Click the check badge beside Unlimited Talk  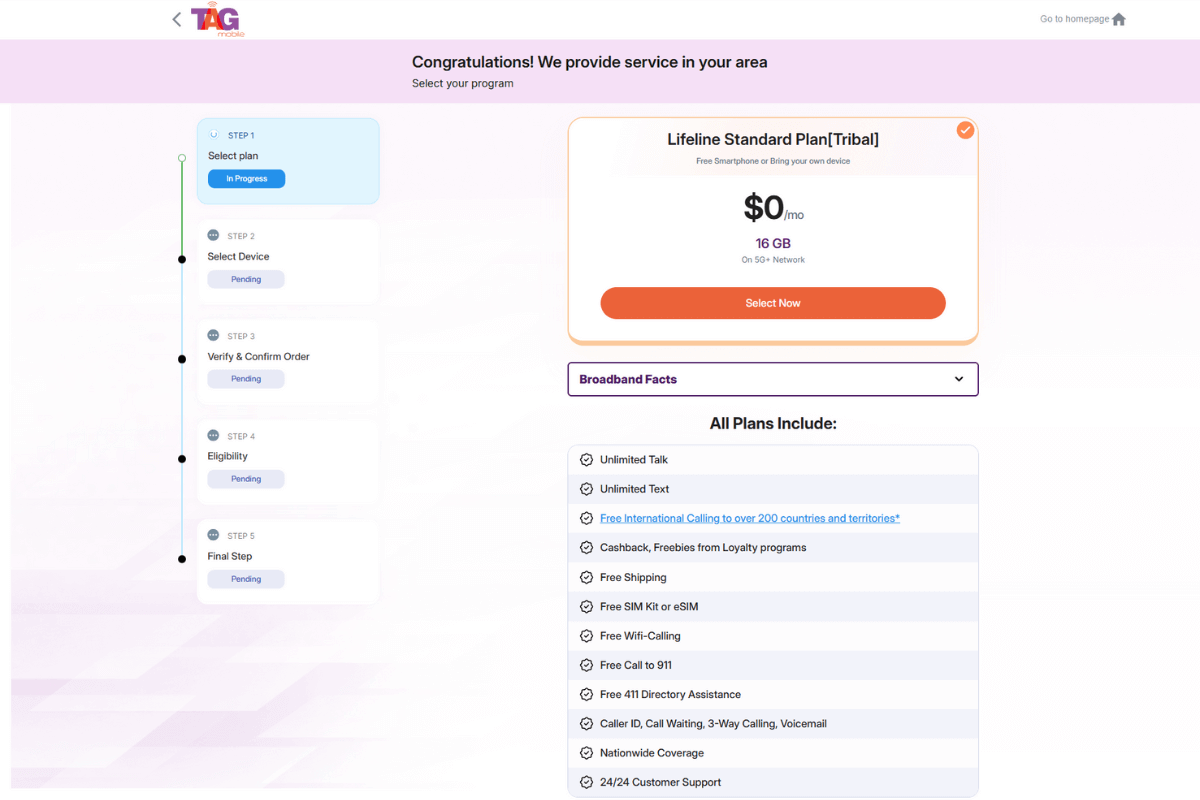pos(587,460)
